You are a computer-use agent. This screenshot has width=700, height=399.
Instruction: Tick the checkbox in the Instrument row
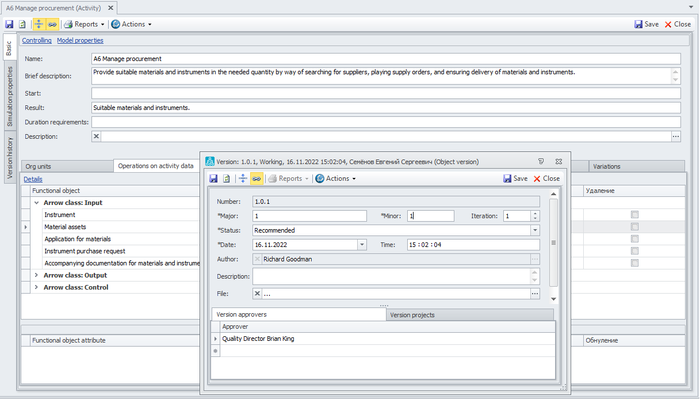(x=635, y=215)
